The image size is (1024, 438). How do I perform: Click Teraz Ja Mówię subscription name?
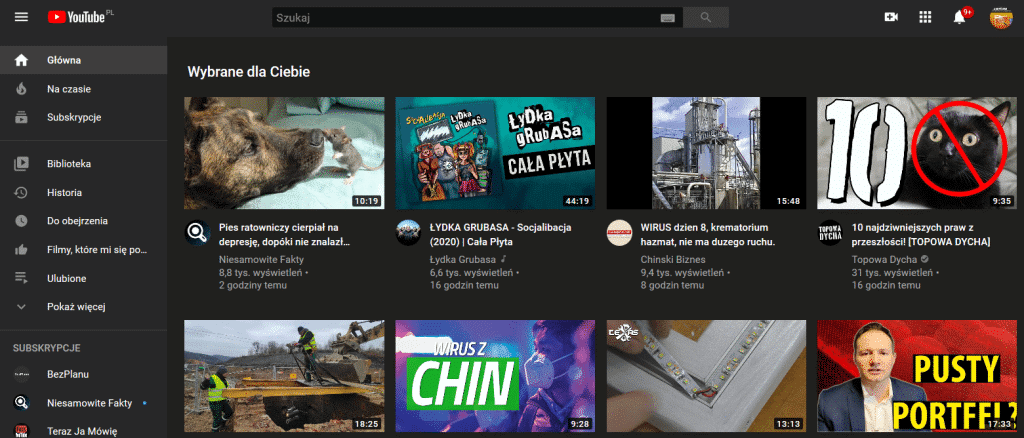(x=82, y=431)
